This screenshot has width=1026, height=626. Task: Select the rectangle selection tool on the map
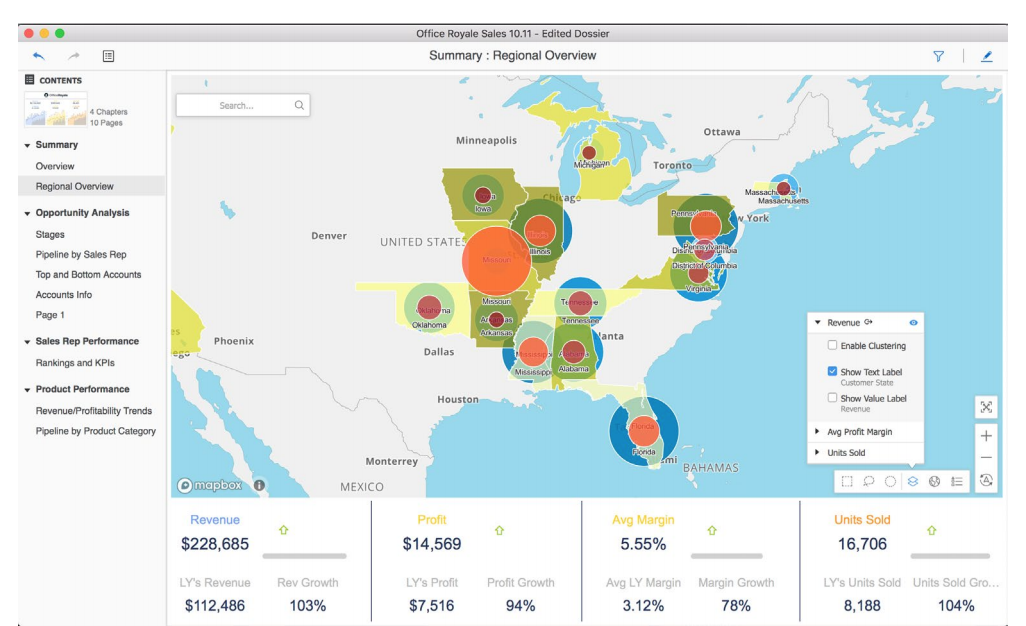pyautogui.click(x=846, y=481)
